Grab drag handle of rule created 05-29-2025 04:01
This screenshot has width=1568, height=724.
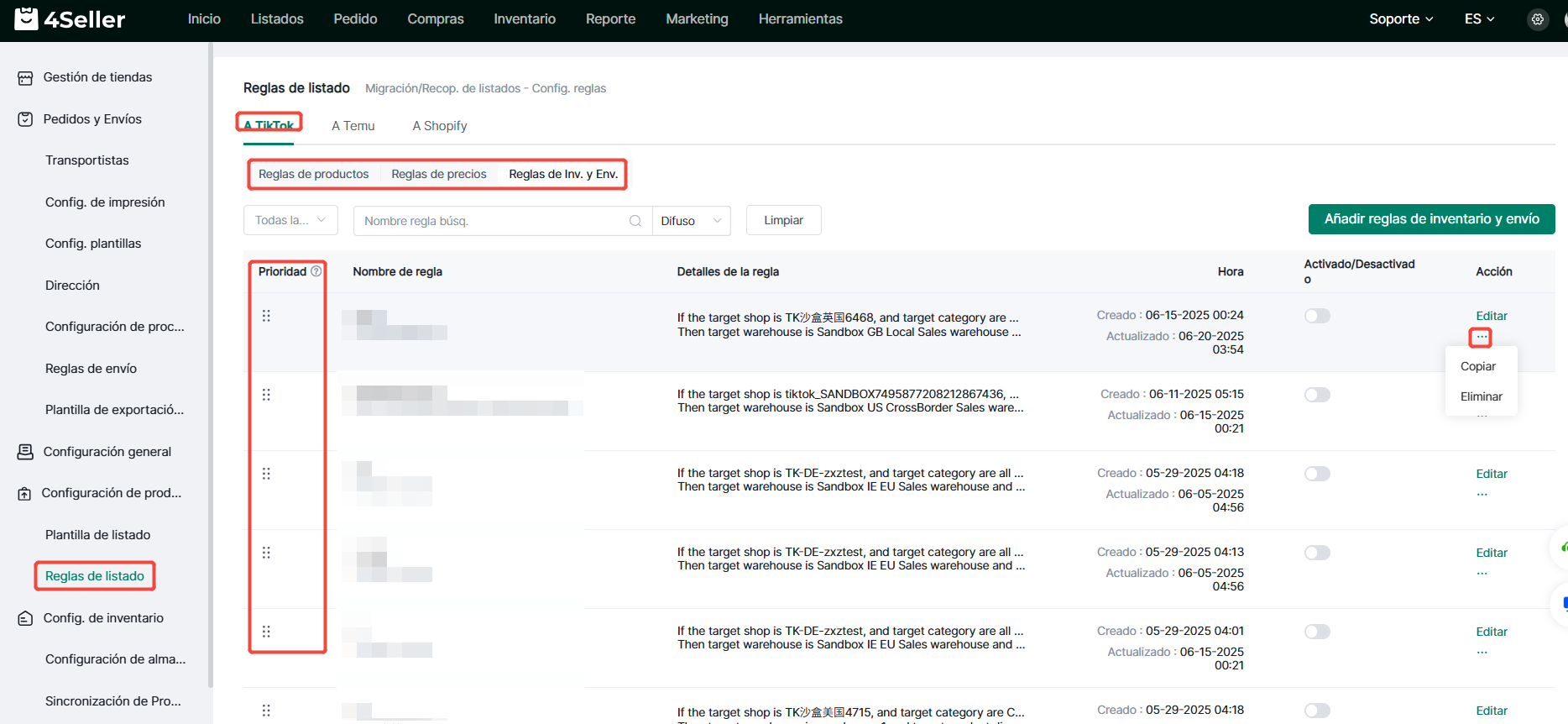[266, 632]
